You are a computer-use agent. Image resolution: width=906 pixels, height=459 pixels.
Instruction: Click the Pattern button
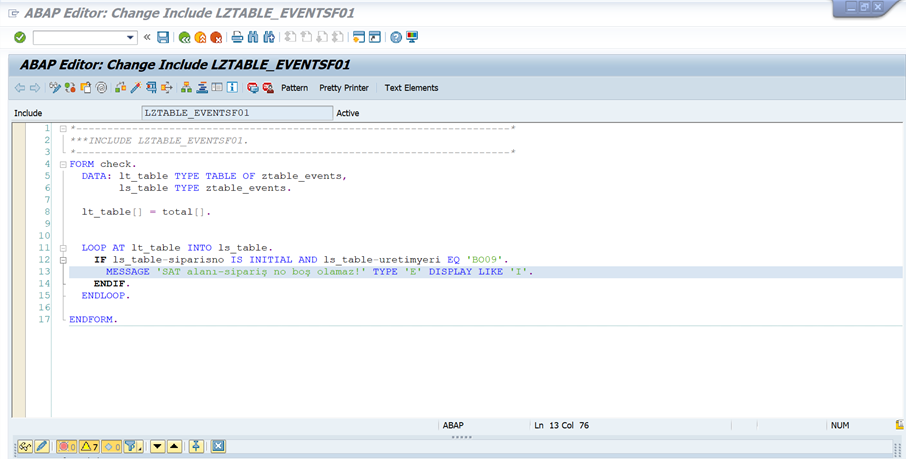(294, 88)
